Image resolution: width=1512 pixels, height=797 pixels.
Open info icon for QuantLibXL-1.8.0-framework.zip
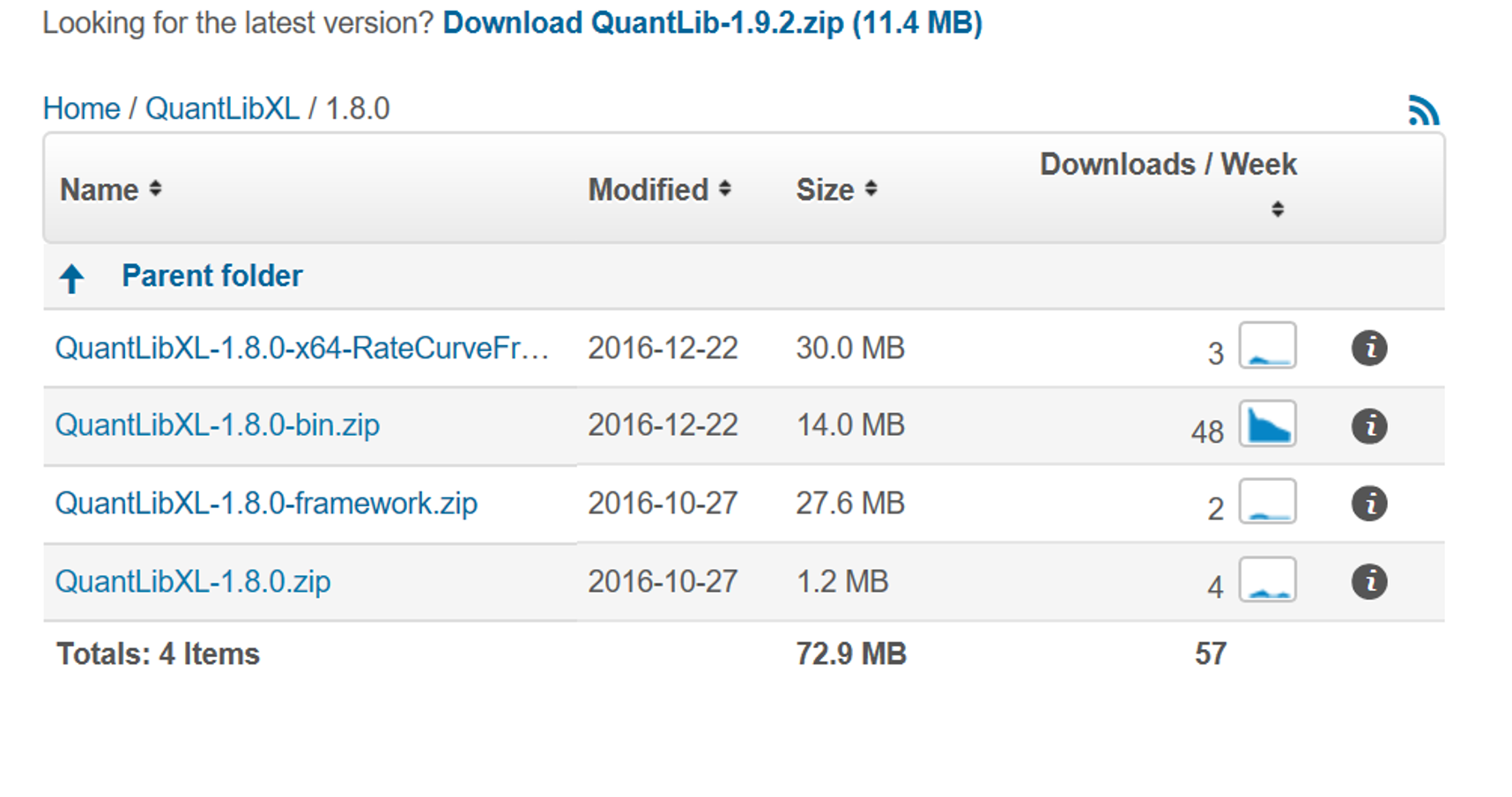click(1369, 504)
